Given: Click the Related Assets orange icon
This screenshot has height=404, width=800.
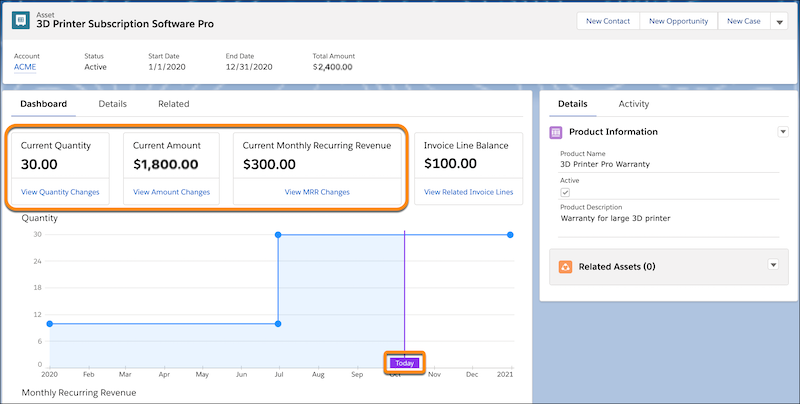Looking at the screenshot, I should tap(565, 267).
